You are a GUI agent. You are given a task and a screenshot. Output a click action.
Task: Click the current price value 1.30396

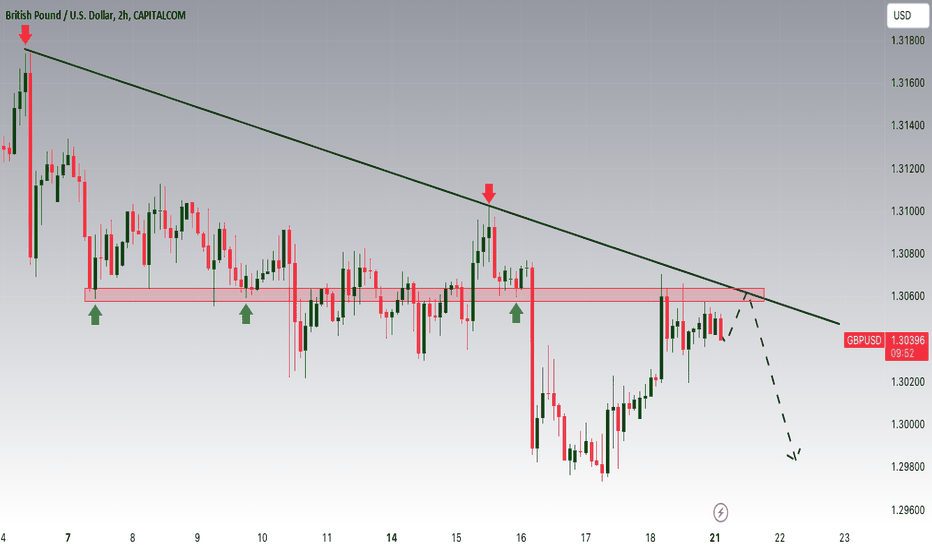coord(908,340)
